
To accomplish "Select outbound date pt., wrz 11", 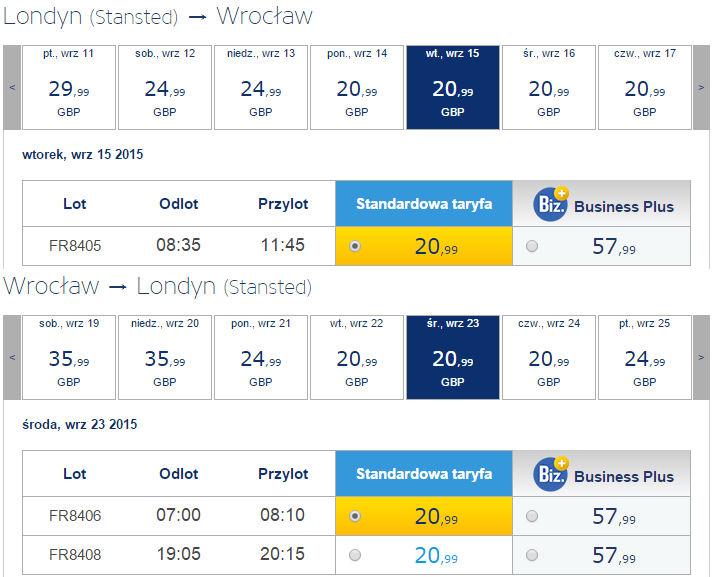I will pos(69,87).
